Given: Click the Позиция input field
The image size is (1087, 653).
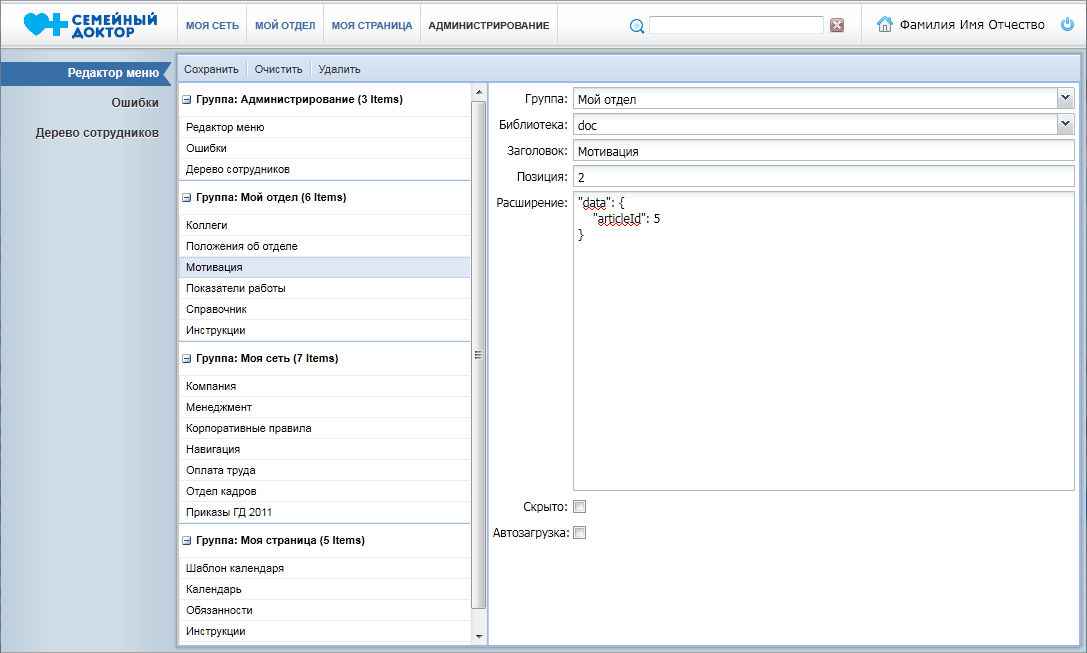Looking at the screenshot, I should click(824, 177).
